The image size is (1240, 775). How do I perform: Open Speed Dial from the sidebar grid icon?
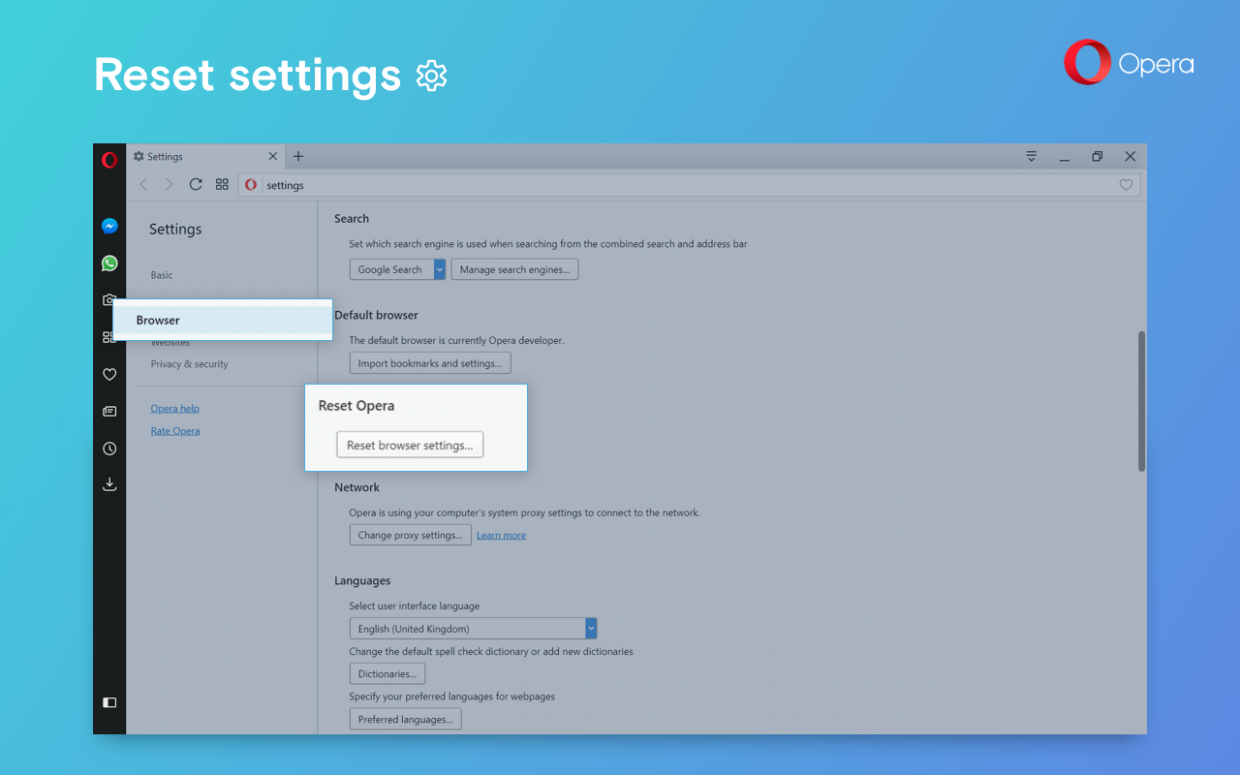click(109, 337)
